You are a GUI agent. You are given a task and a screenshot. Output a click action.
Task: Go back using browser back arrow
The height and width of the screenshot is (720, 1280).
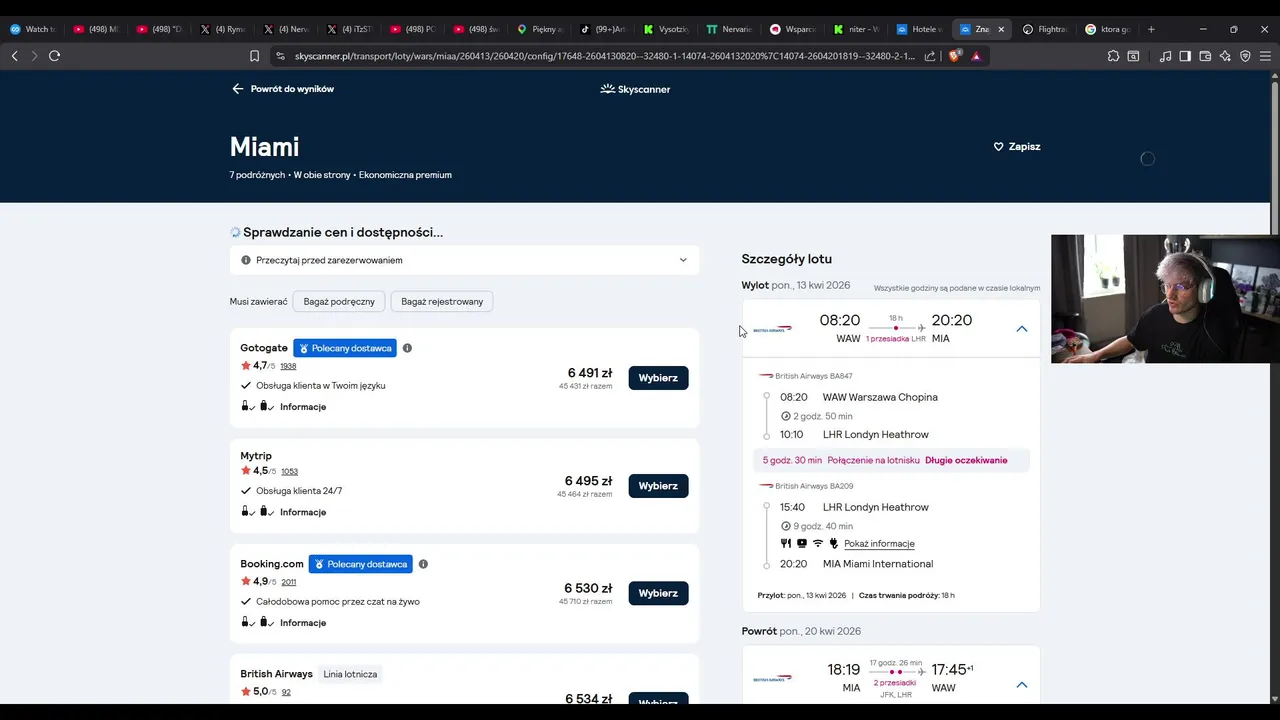tap(15, 56)
